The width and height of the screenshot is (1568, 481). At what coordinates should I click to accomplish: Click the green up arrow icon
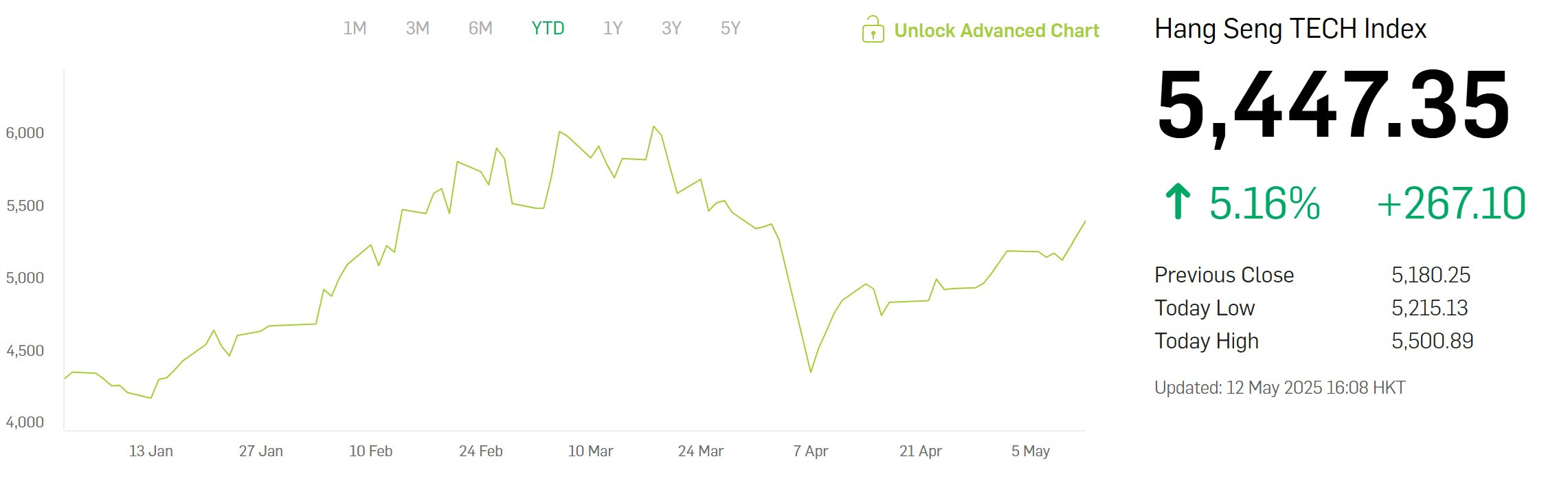point(1178,201)
